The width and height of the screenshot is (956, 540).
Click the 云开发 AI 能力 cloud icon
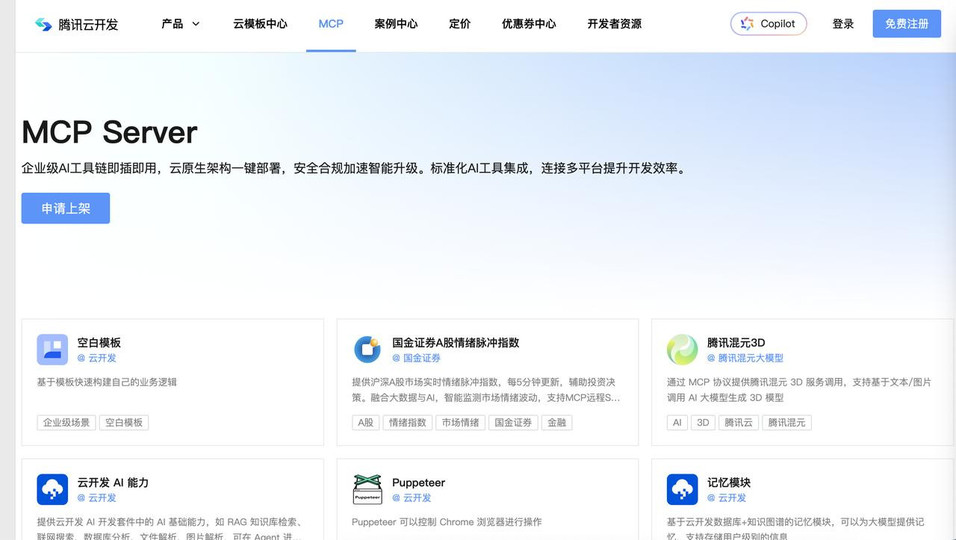pos(52,489)
